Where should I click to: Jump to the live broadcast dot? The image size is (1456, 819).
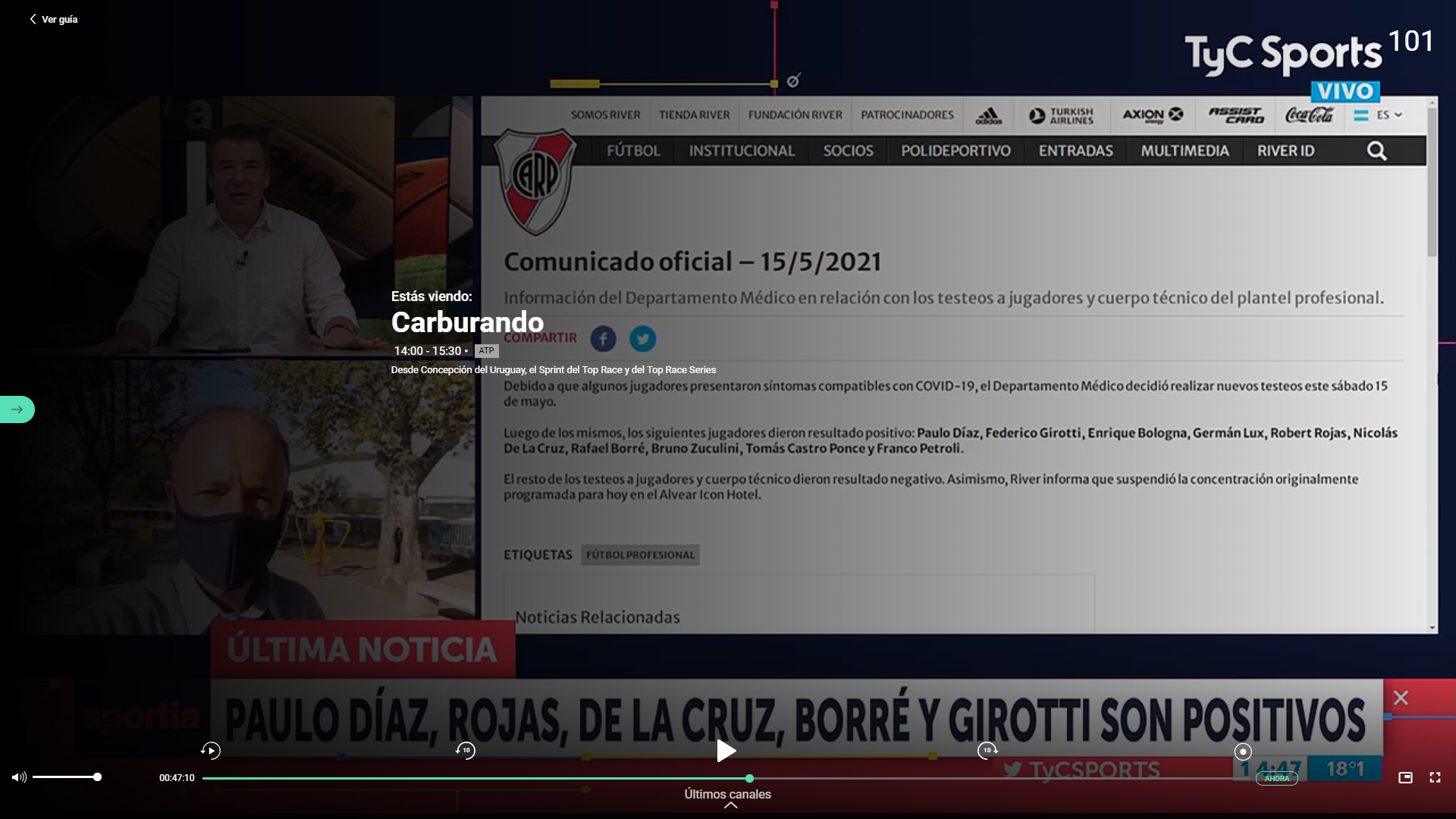(x=1243, y=752)
